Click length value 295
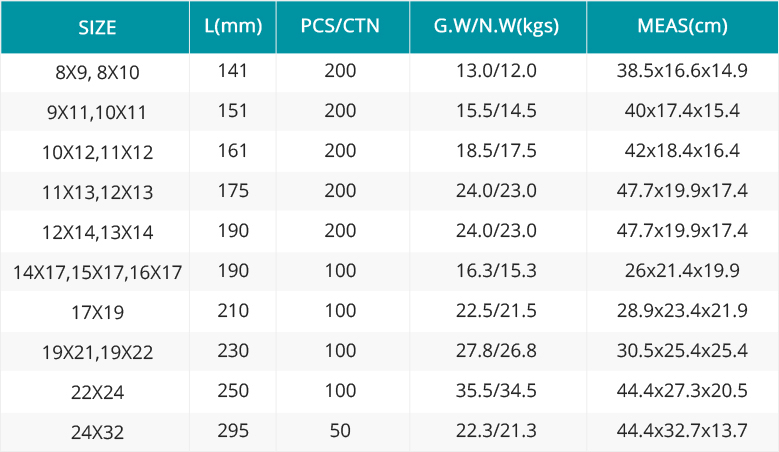779x452 pixels. (233, 430)
